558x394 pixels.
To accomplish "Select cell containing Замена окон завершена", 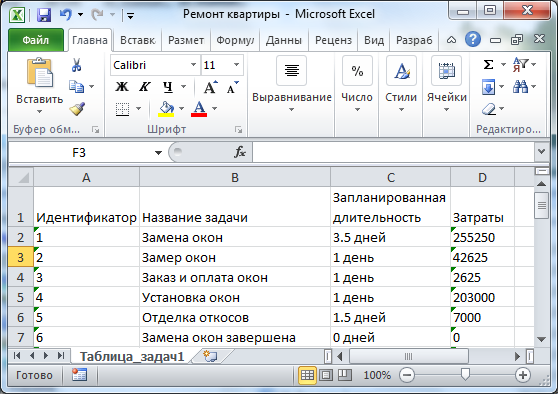I will [235, 337].
